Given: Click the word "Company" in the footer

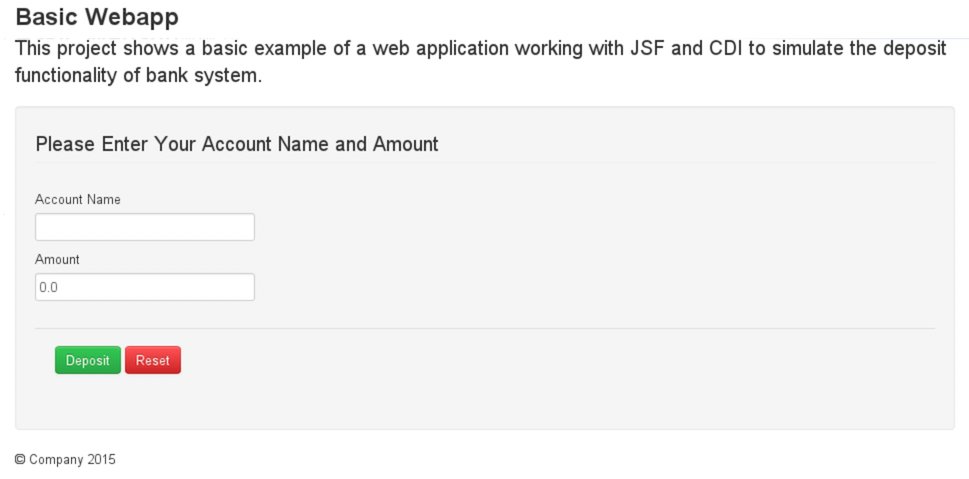Looking at the screenshot, I should 56,460.
